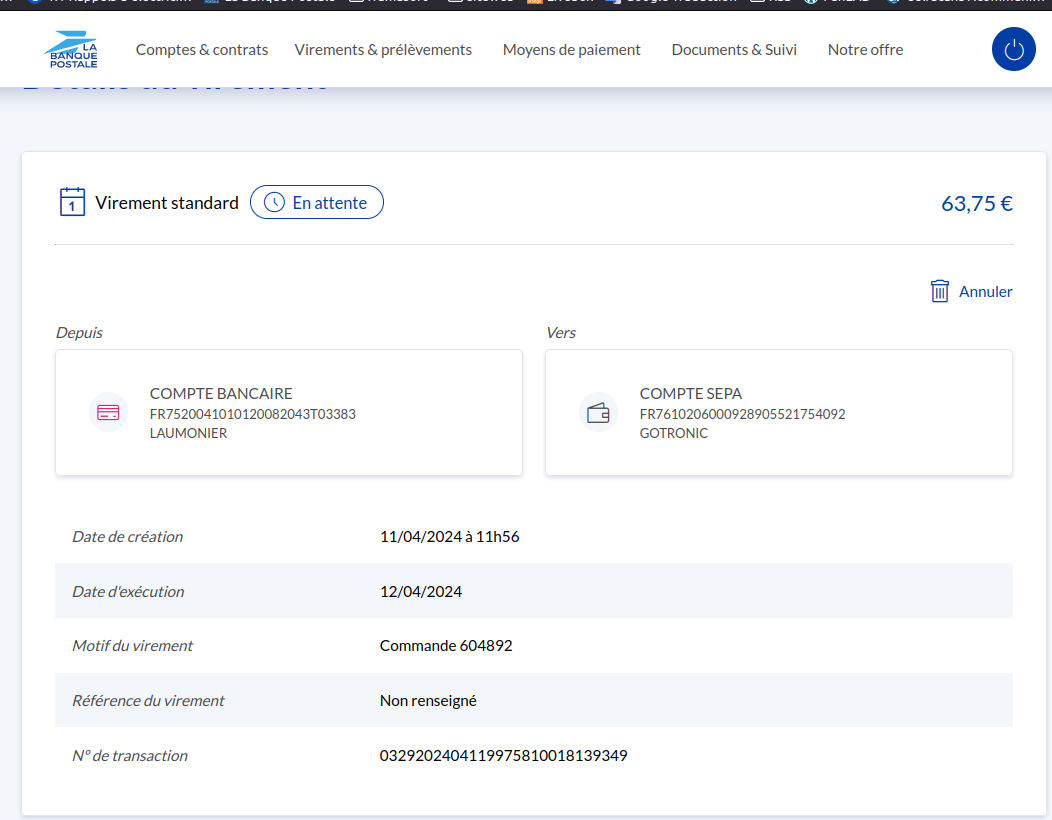Image resolution: width=1052 pixels, height=820 pixels.
Task: Click the Annuler link text
Action: 985,292
